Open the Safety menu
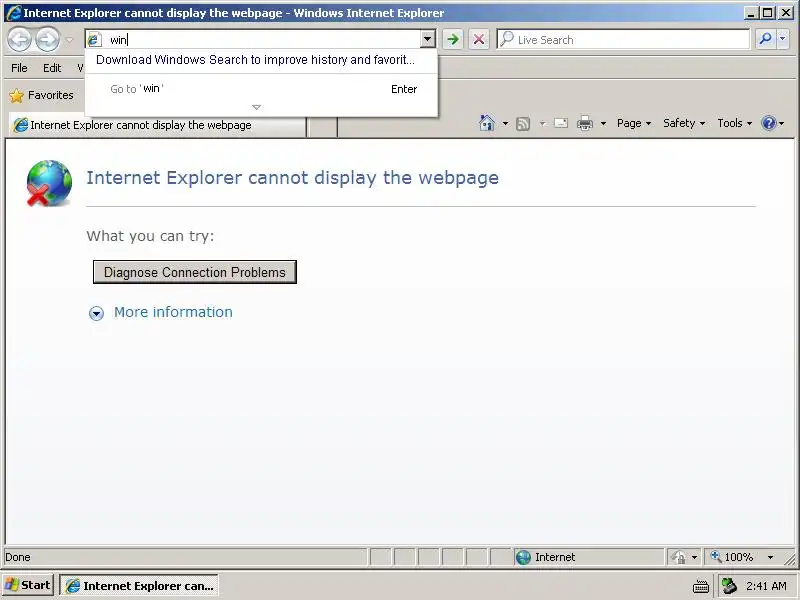 click(x=684, y=123)
